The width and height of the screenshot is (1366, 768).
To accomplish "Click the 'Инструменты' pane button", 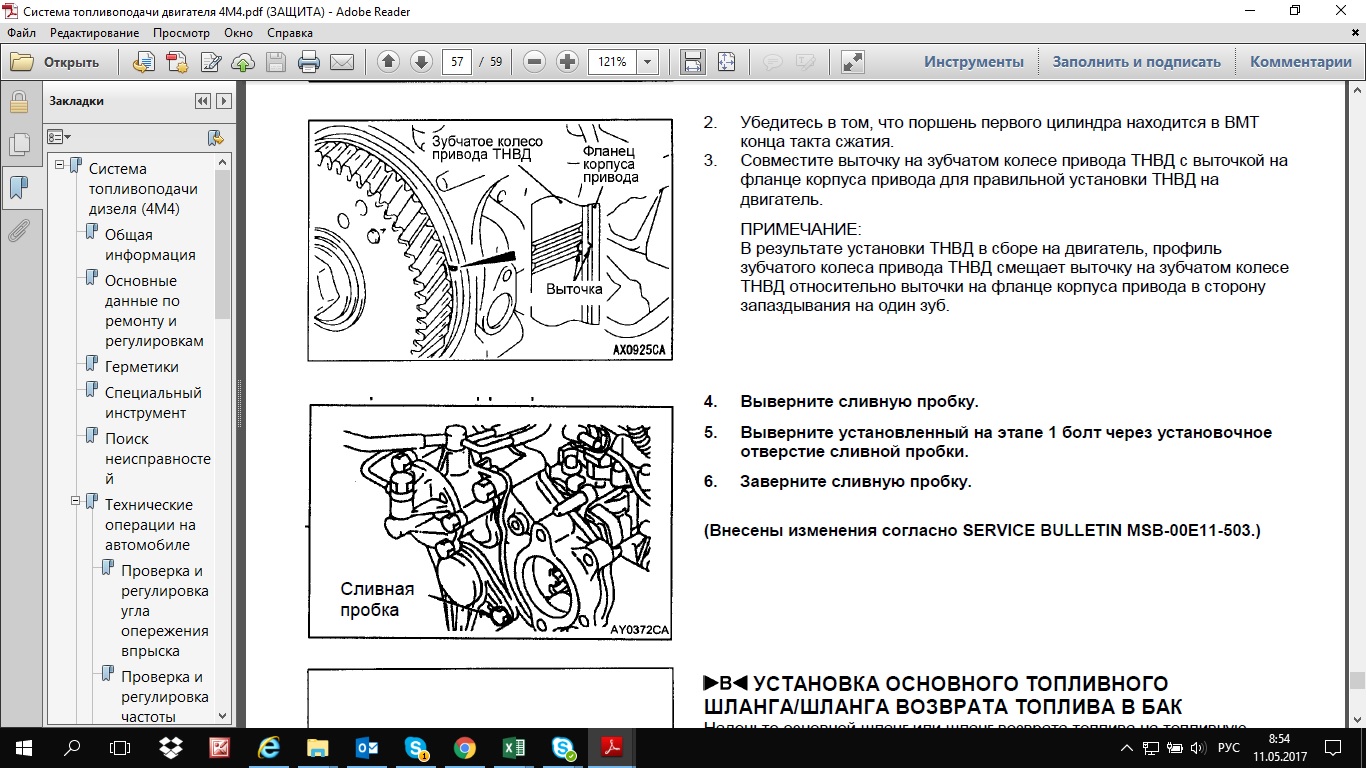I will coord(973,62).
